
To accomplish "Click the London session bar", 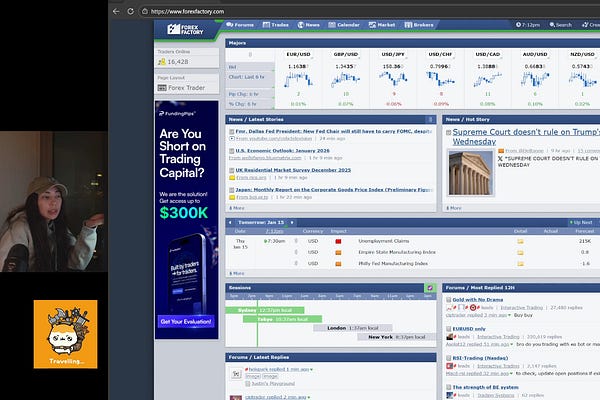I will click(x=353, y=328).
